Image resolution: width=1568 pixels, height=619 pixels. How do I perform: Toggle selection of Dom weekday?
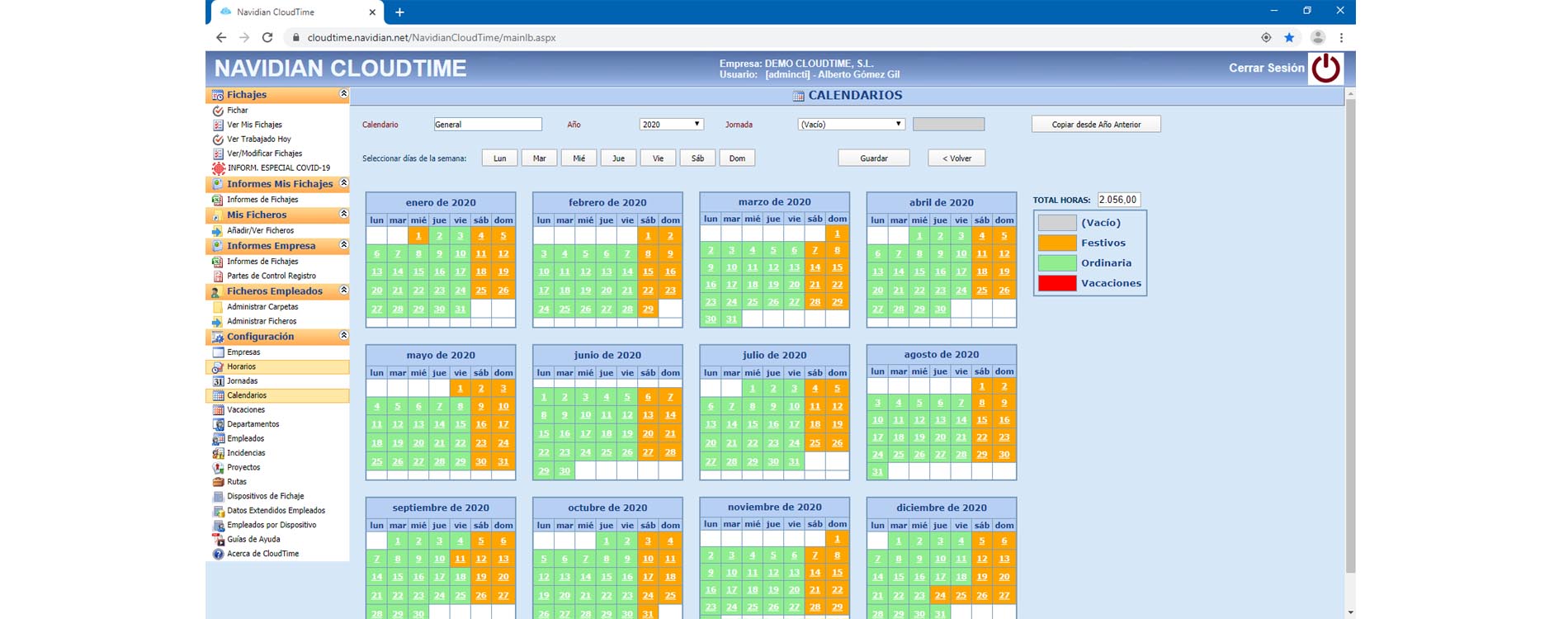(x=737, y=158)
